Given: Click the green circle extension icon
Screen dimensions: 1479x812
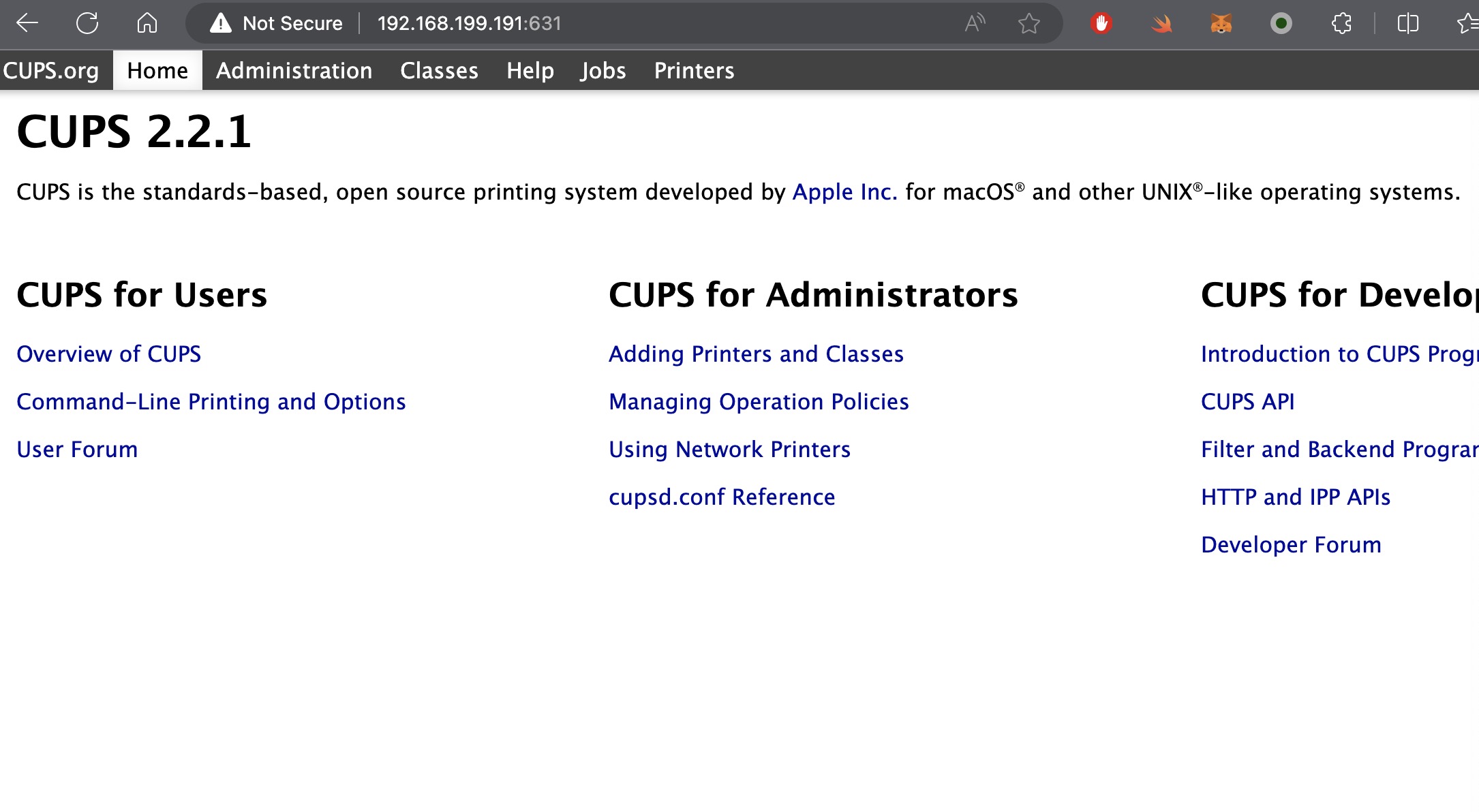Looking at the screenshot, I should coord(1281,24).
